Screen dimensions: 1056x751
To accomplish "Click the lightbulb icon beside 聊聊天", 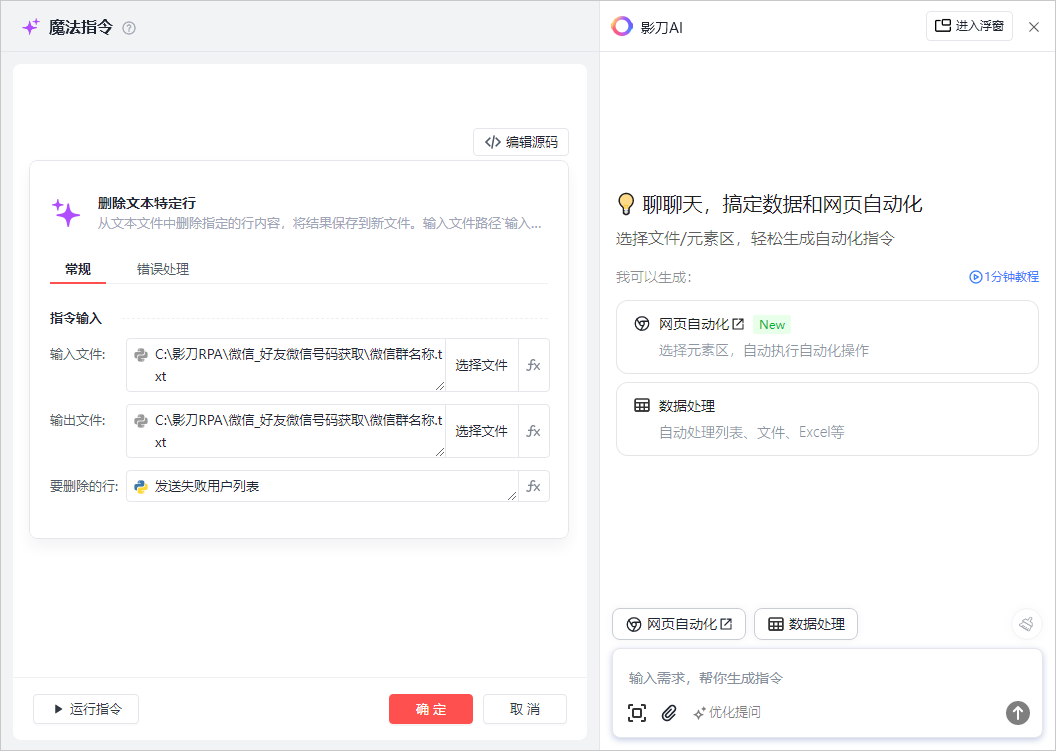I will coord(626,203).
